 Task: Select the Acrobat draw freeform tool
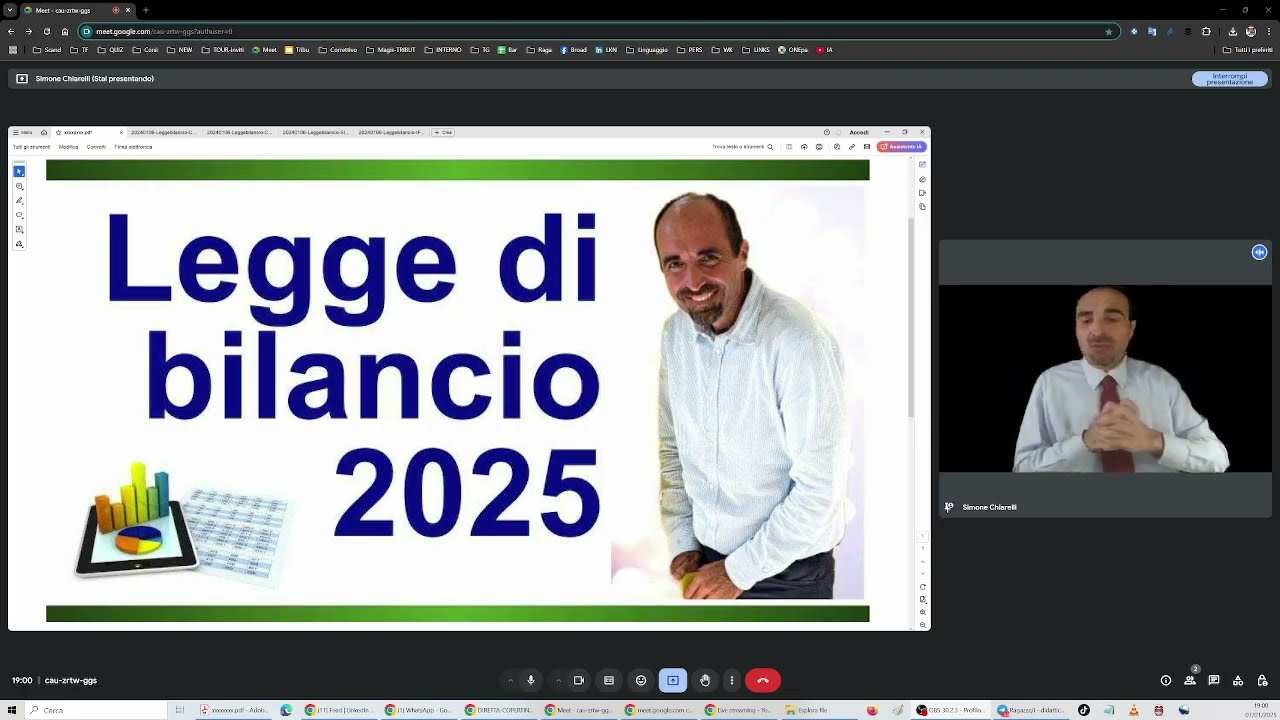click(19, 215)
